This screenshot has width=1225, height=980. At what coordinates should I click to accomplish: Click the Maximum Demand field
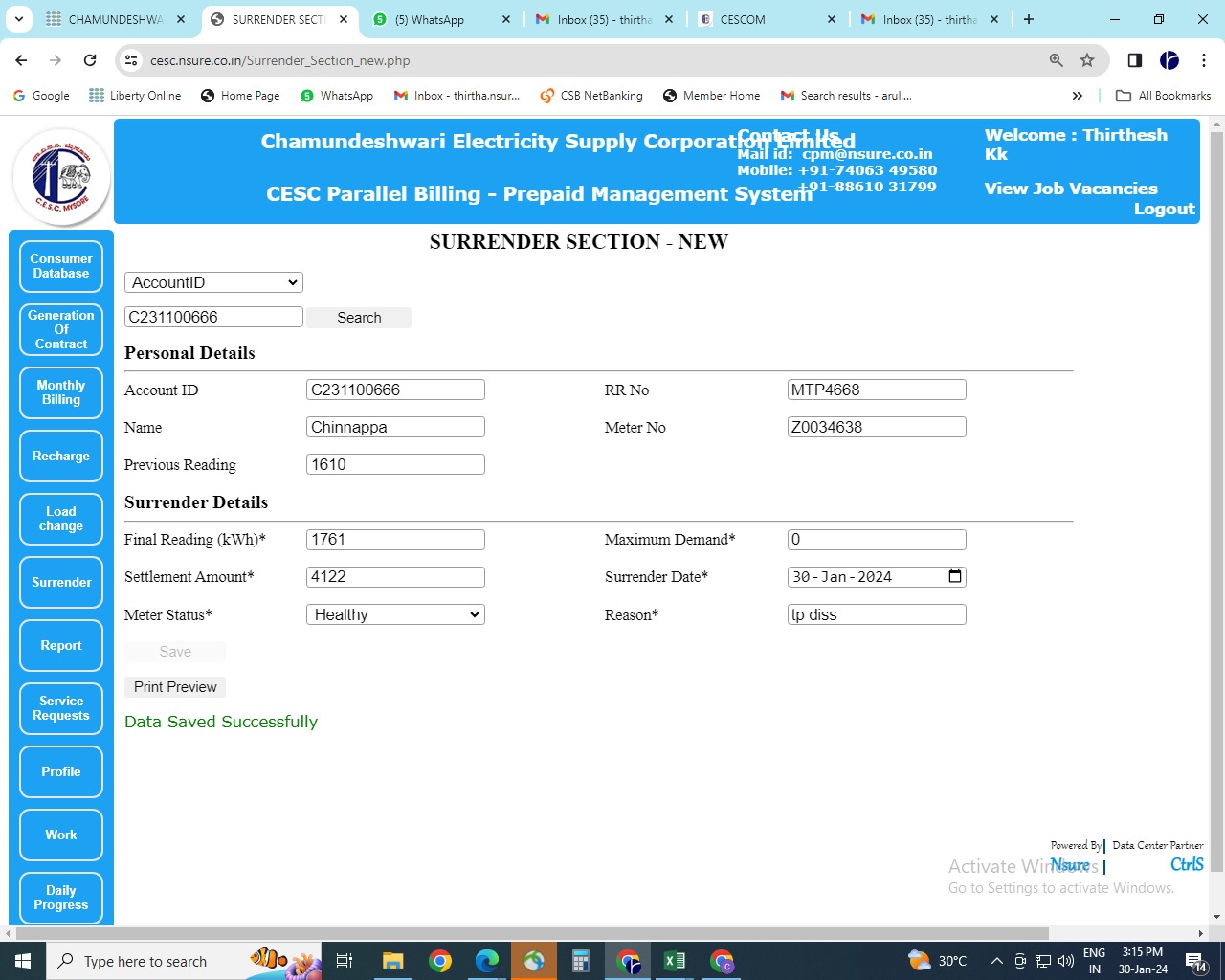click(x=877, y=540)
